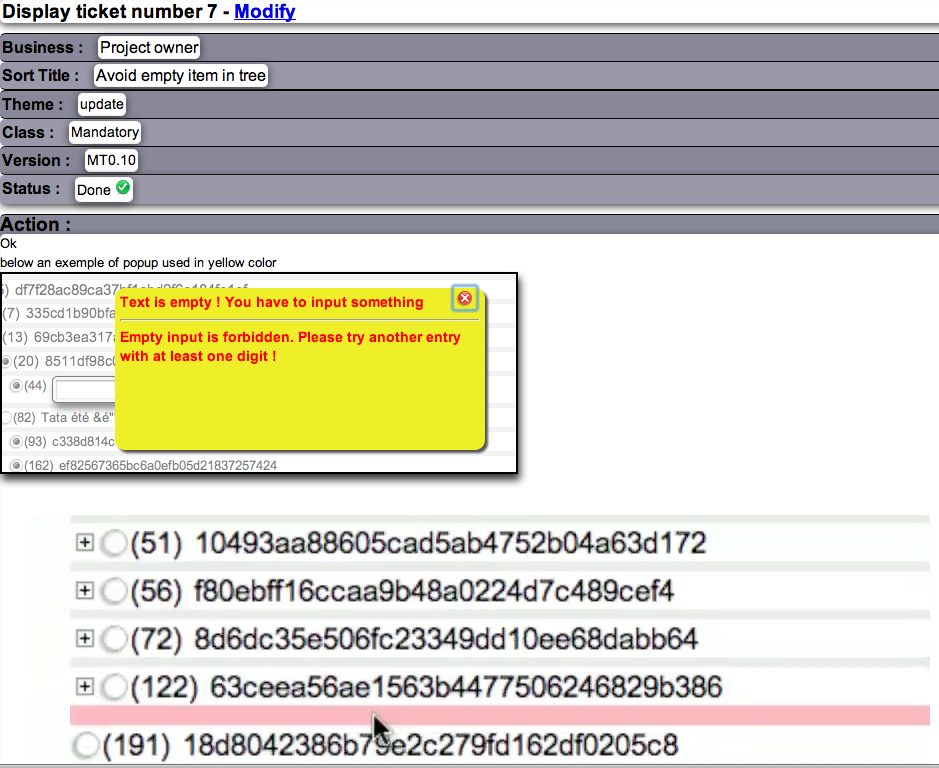Open the Modify link
The width and height of the screenshot is (939, 768).
[264, 11]
